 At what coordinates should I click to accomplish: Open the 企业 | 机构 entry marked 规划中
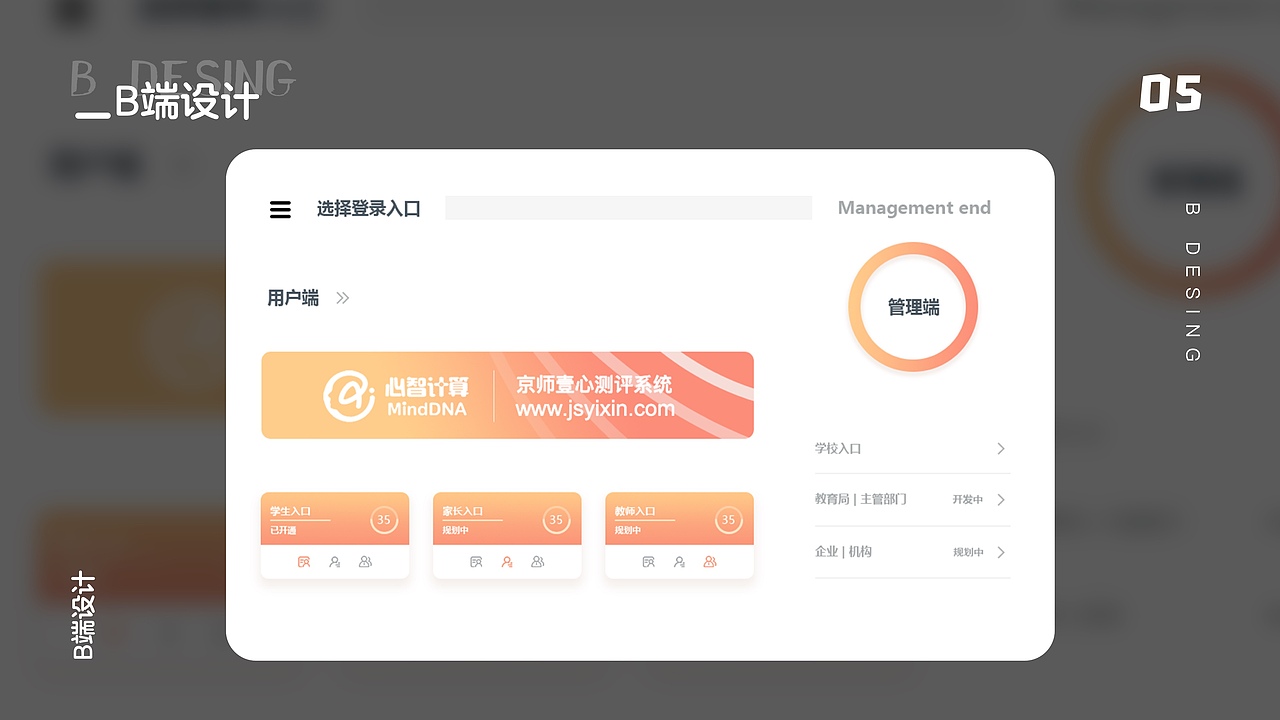click(x=1000, y=551)
